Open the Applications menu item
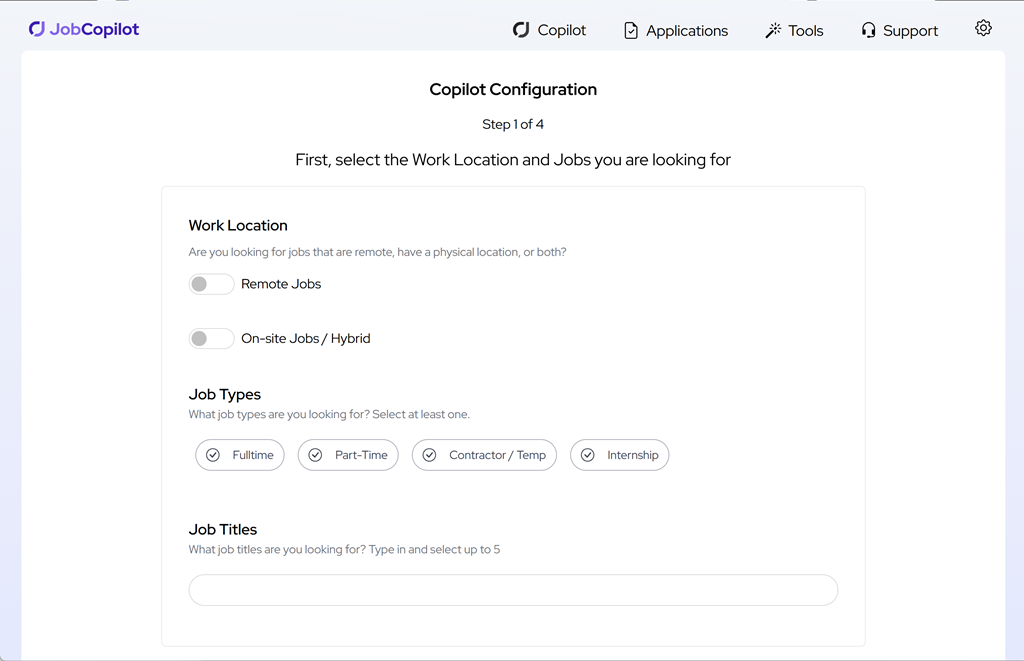This screenshot has height=661, width=1024. [x=676, y=31]
